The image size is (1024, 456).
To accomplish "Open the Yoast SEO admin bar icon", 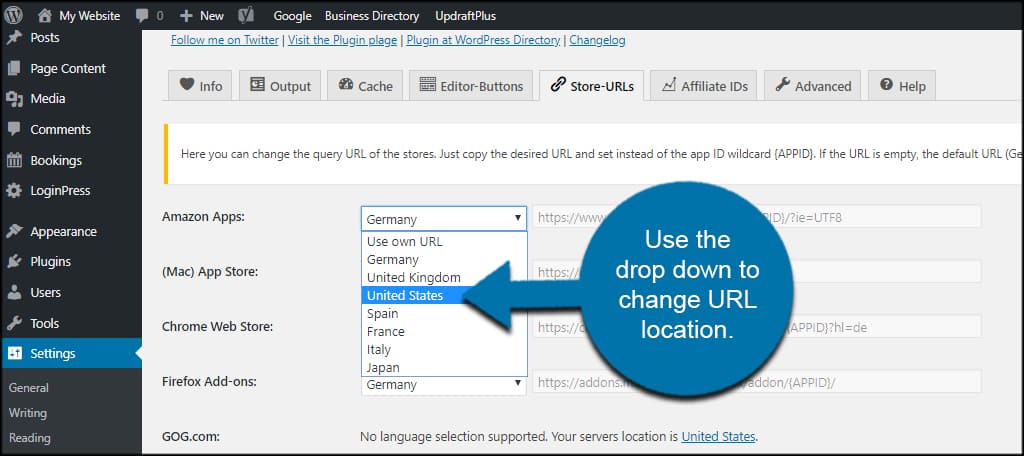I will (x=246, y=15).
